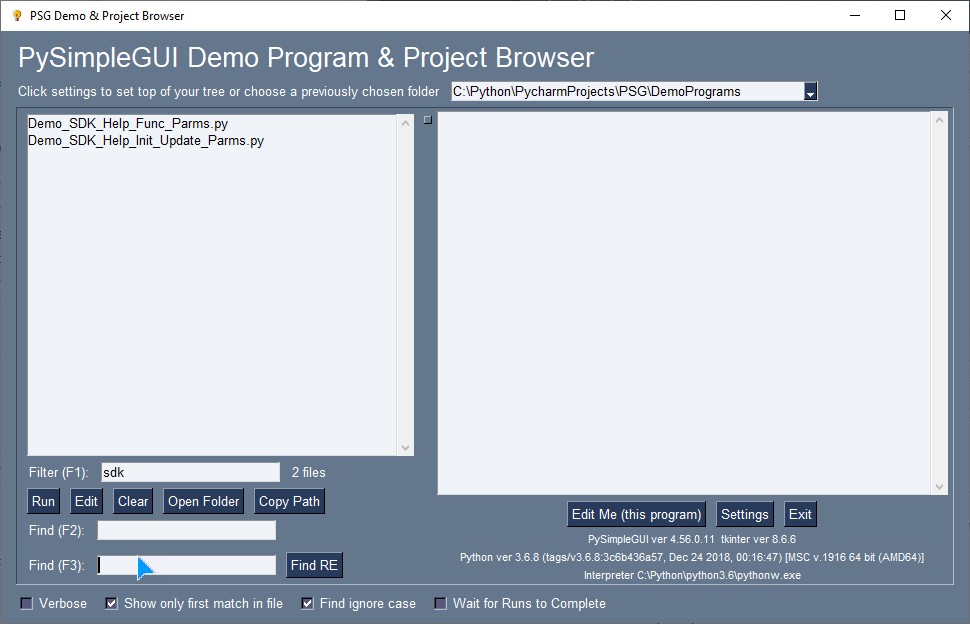Open the Settings button
The image size is (970, 624).
pos(745,515)
